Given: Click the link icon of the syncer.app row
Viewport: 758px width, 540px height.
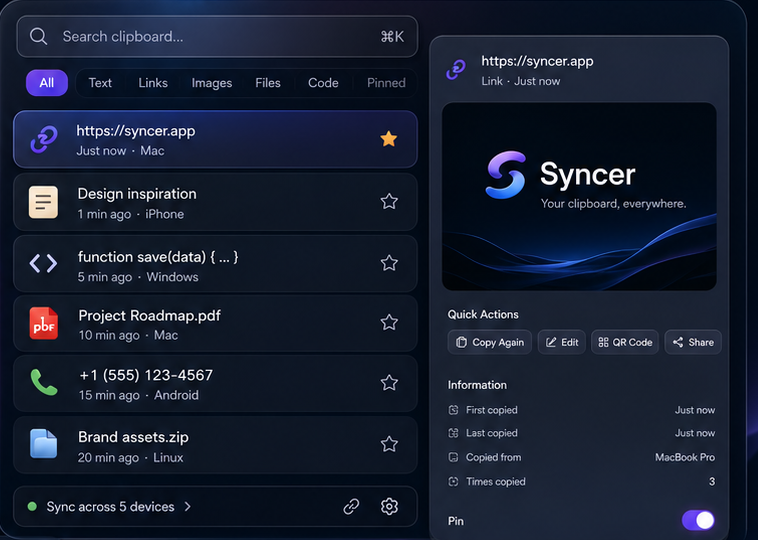Looking at the screenshot, I should (x=44, y=140).
